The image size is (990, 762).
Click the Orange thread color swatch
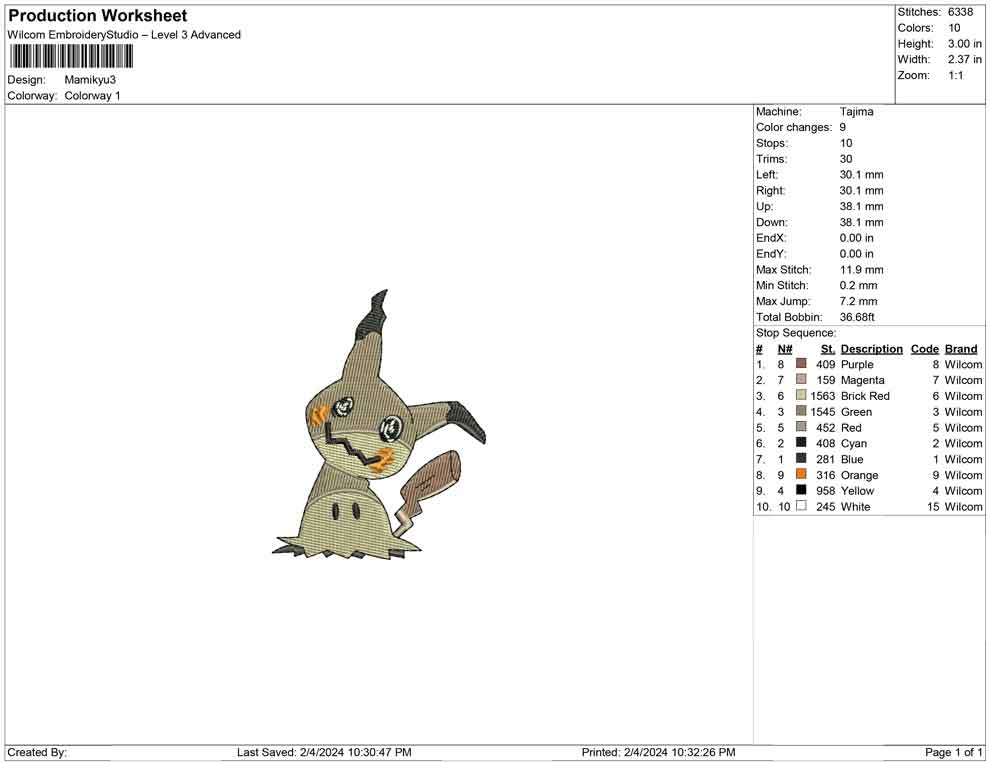point(801,474)
